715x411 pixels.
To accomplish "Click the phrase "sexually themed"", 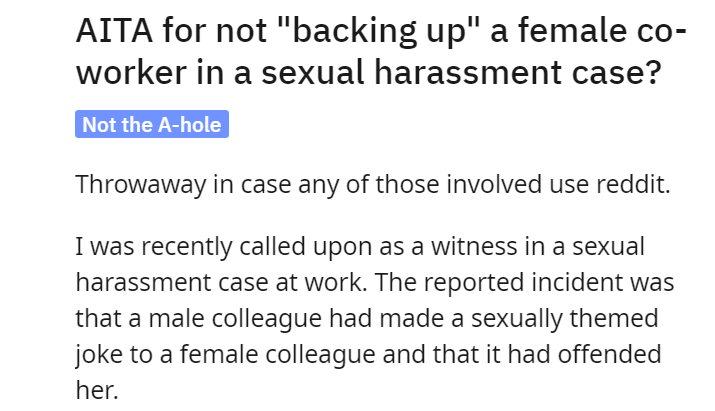I will [x=565, y=318].
